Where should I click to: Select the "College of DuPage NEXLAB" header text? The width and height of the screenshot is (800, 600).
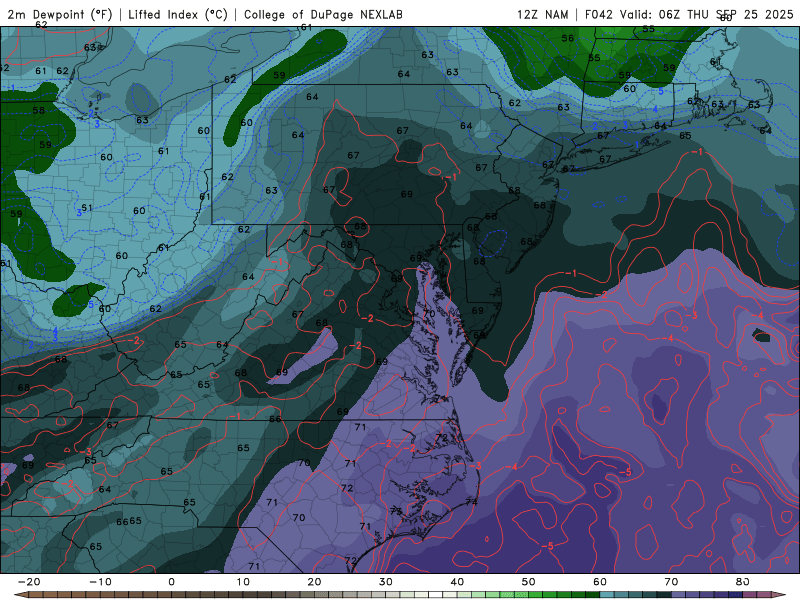pos(323,14)
